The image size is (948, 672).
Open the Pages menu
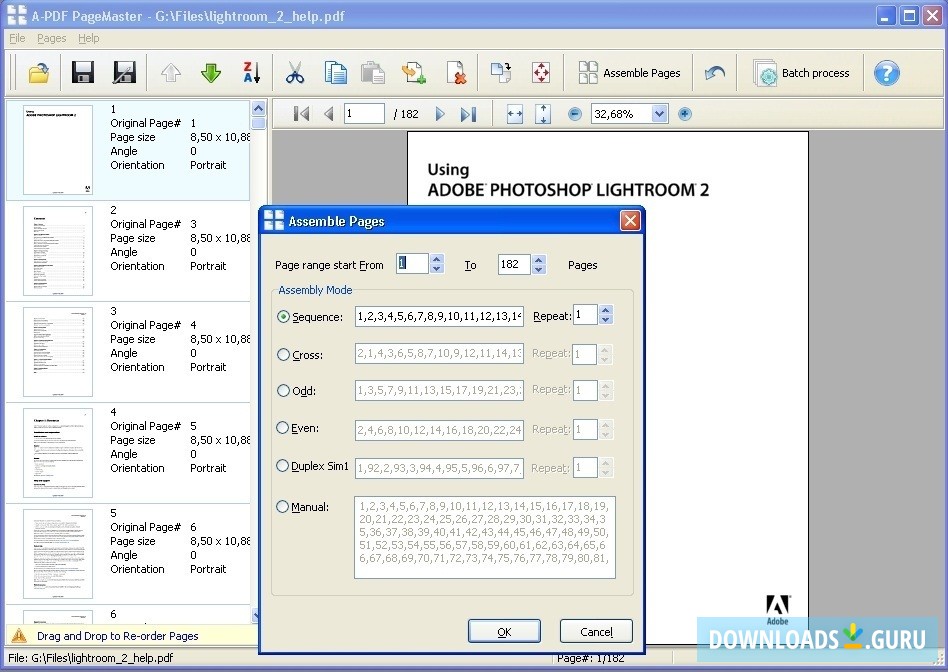point(51,38)
